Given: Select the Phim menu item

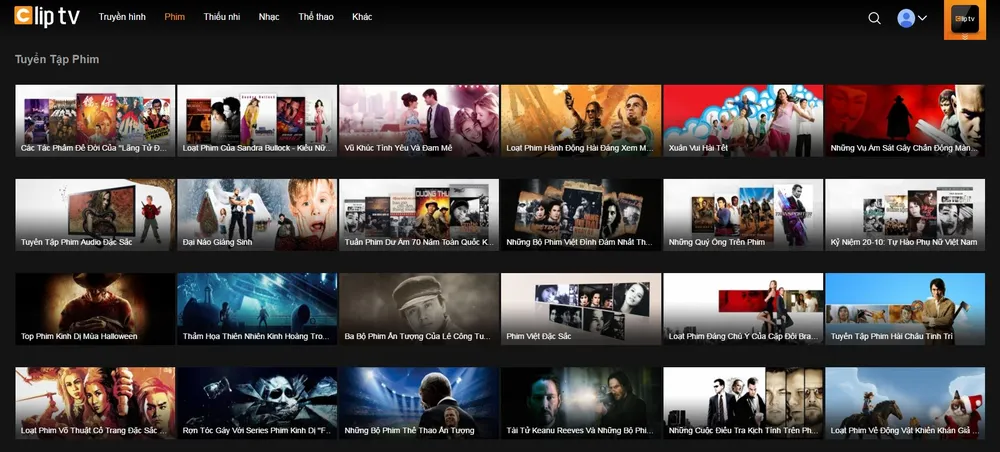Looking at the screenshot, I should (174, 18).
